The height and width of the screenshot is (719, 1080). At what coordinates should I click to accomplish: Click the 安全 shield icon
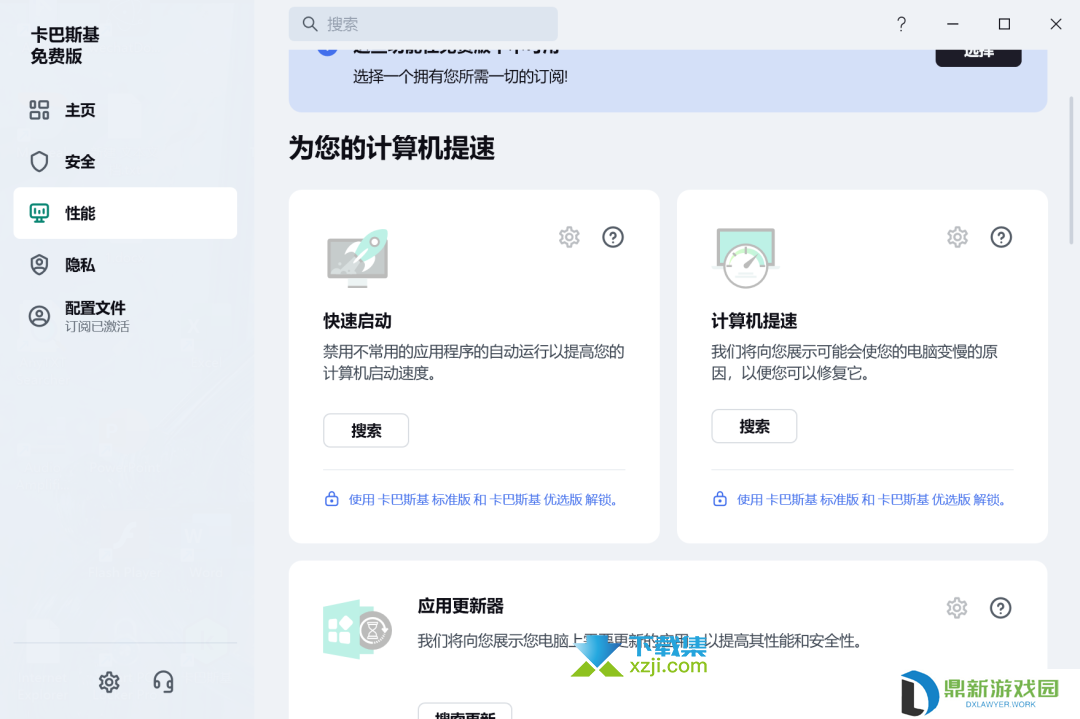(39, 162)
